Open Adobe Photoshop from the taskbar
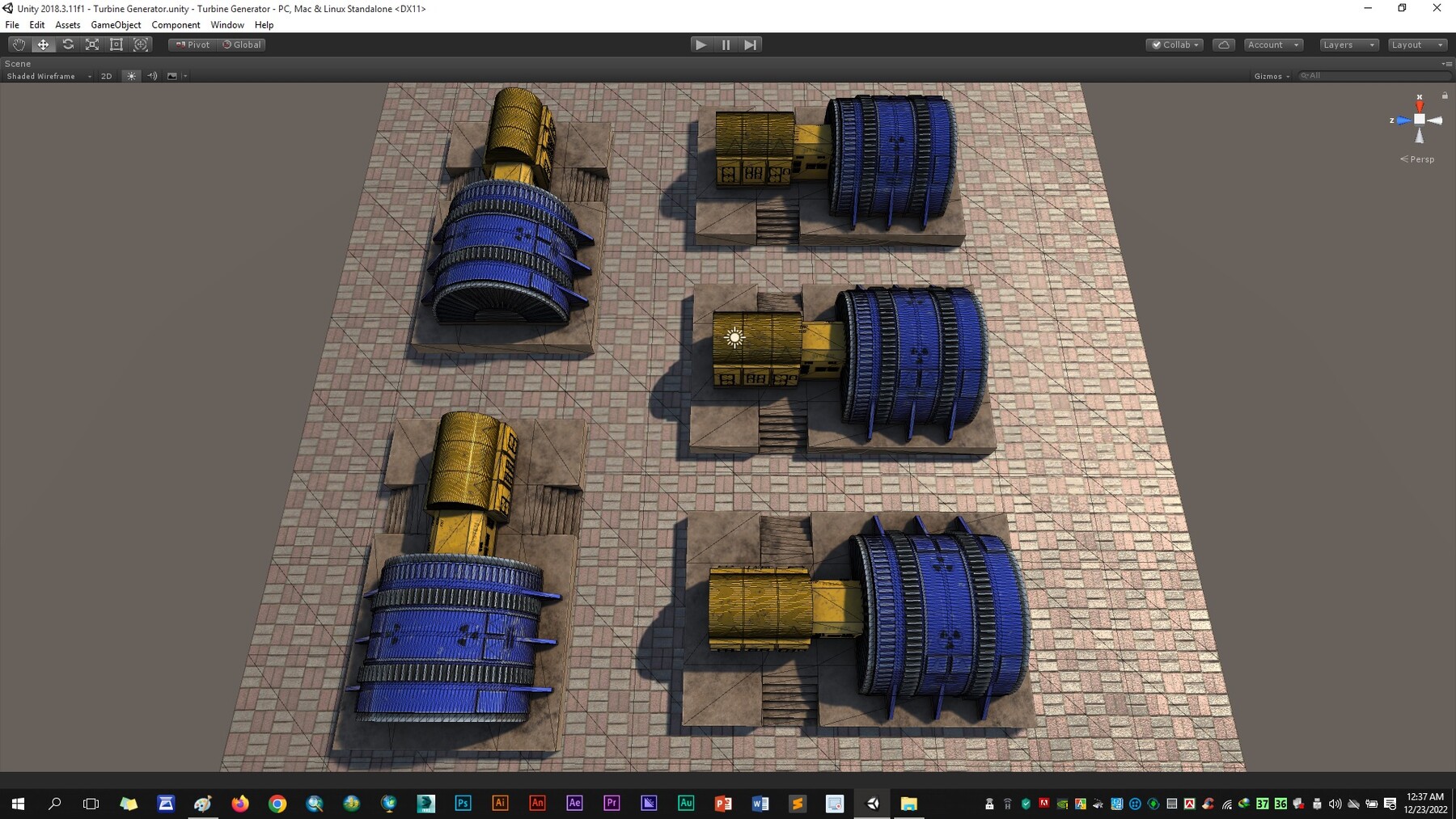Screen dimensions: 1456x819 462,803
